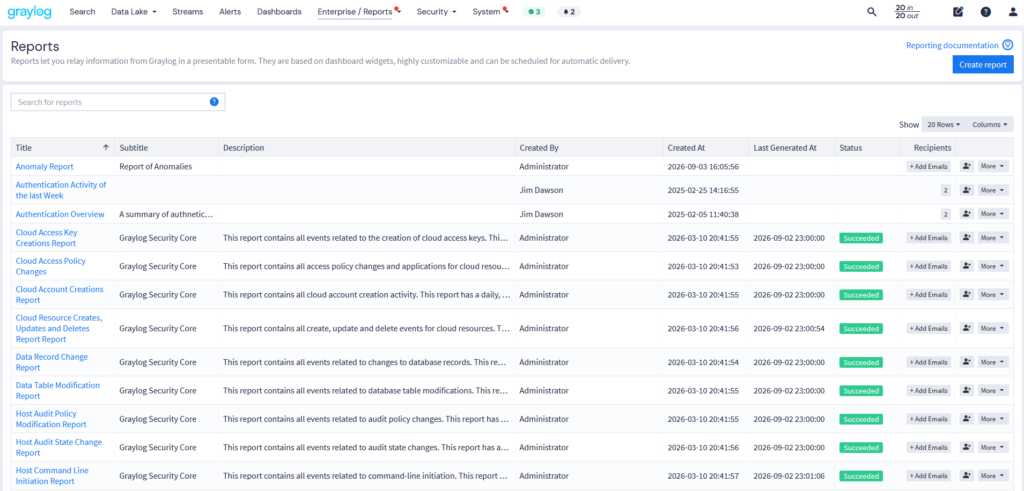Click share icon for Cloud Resource Creates report
The image size is (1024, 491).
pos(967,328)
